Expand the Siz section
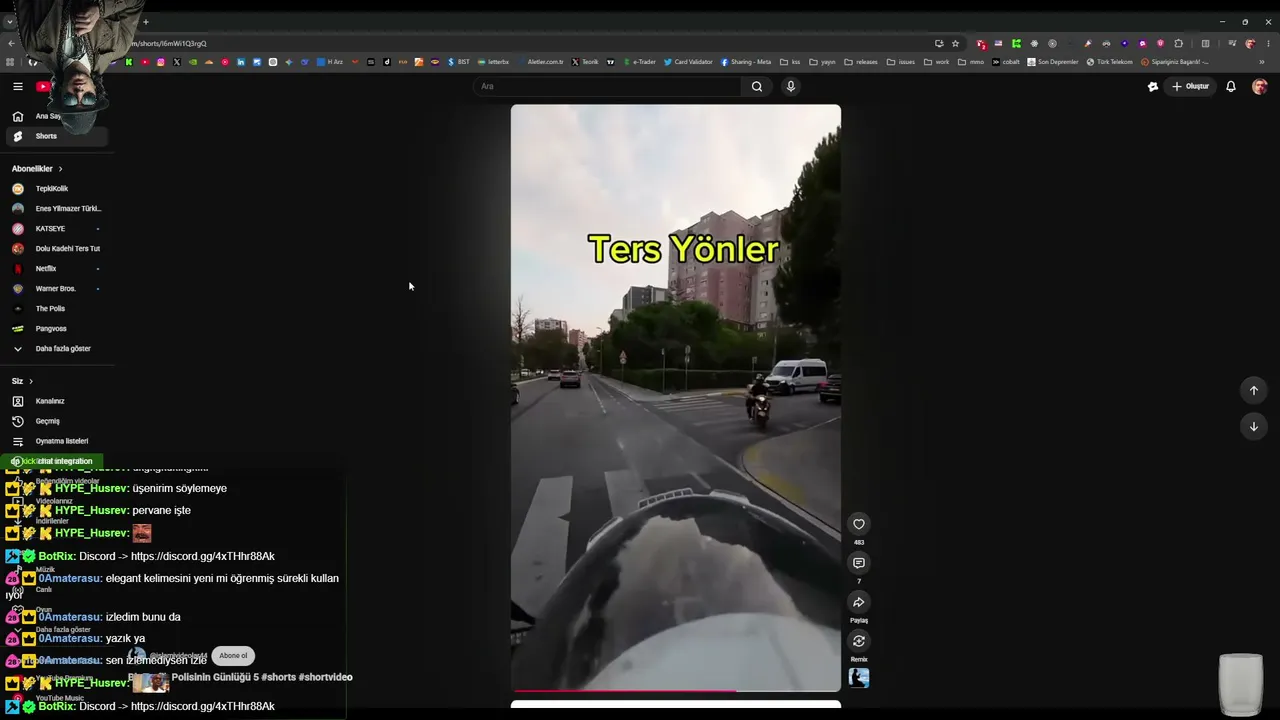The height and width of the screenshot is (720, 1280). pyautogui.click(x=22, y=381)
